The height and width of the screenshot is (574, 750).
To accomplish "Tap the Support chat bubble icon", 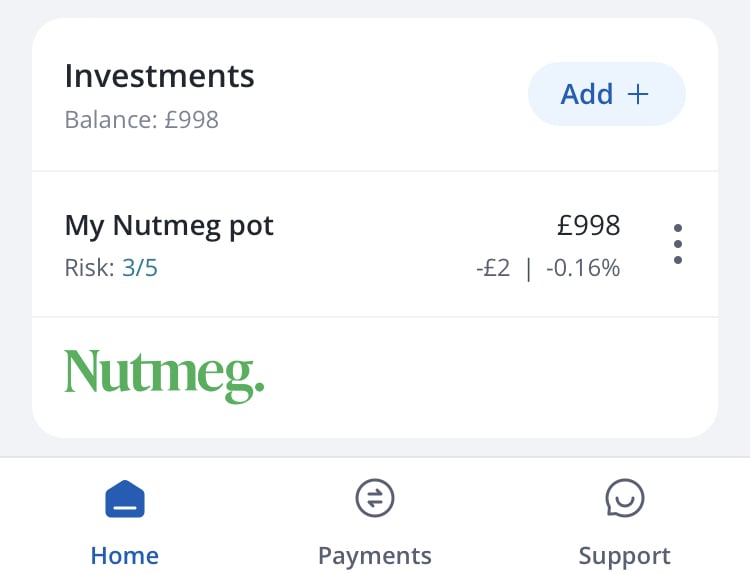I will [x=625, y=498].
